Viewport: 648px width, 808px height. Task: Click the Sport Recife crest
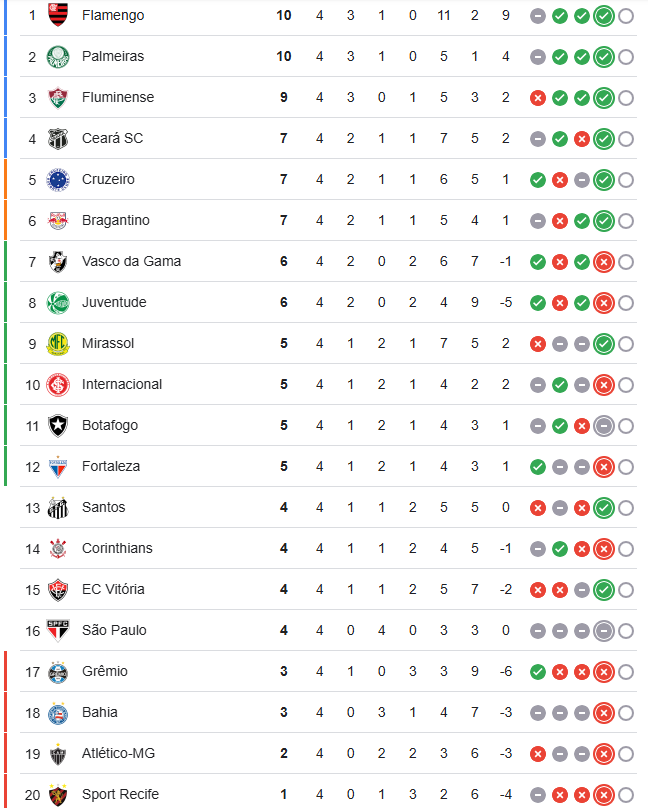[x=58, y=795]
